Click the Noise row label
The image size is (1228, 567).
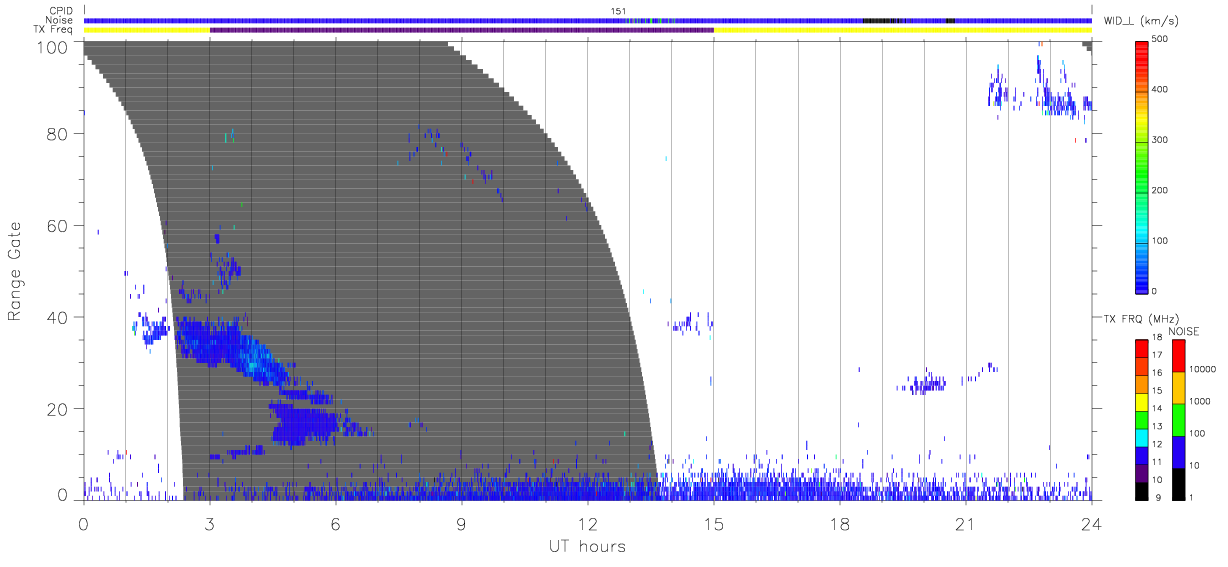[x=60, y=20]
